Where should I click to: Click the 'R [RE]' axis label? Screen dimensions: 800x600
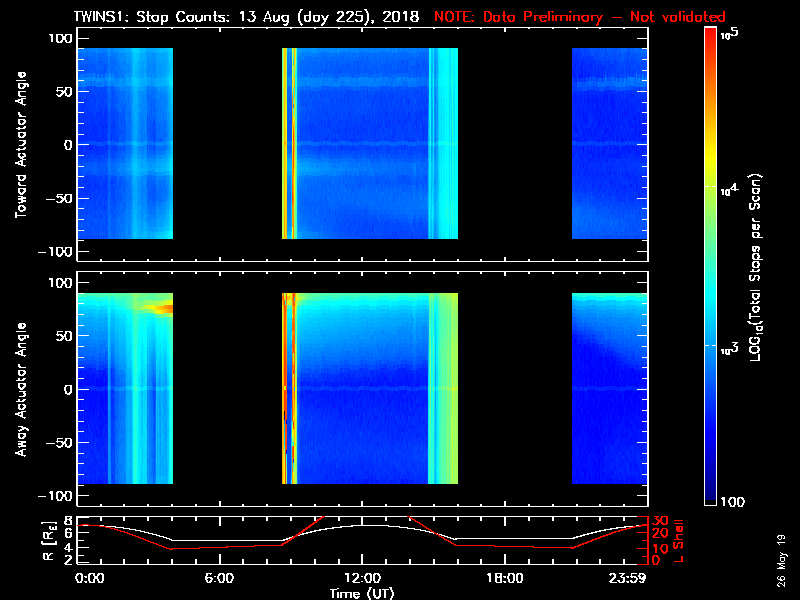click(48, 541)
